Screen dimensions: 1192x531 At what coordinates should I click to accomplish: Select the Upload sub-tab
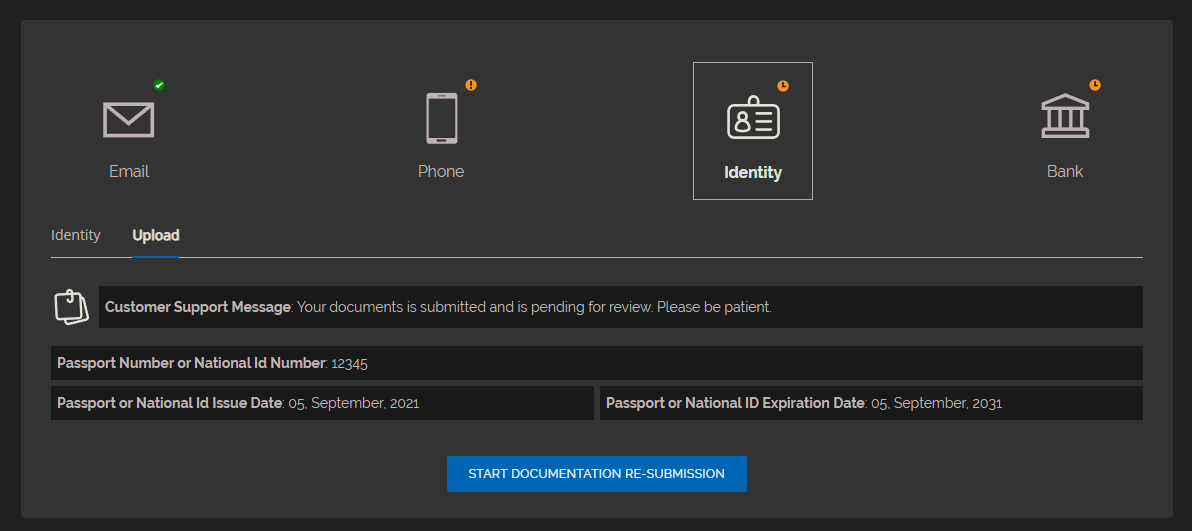pyautogui.click(x=156, y=235)
